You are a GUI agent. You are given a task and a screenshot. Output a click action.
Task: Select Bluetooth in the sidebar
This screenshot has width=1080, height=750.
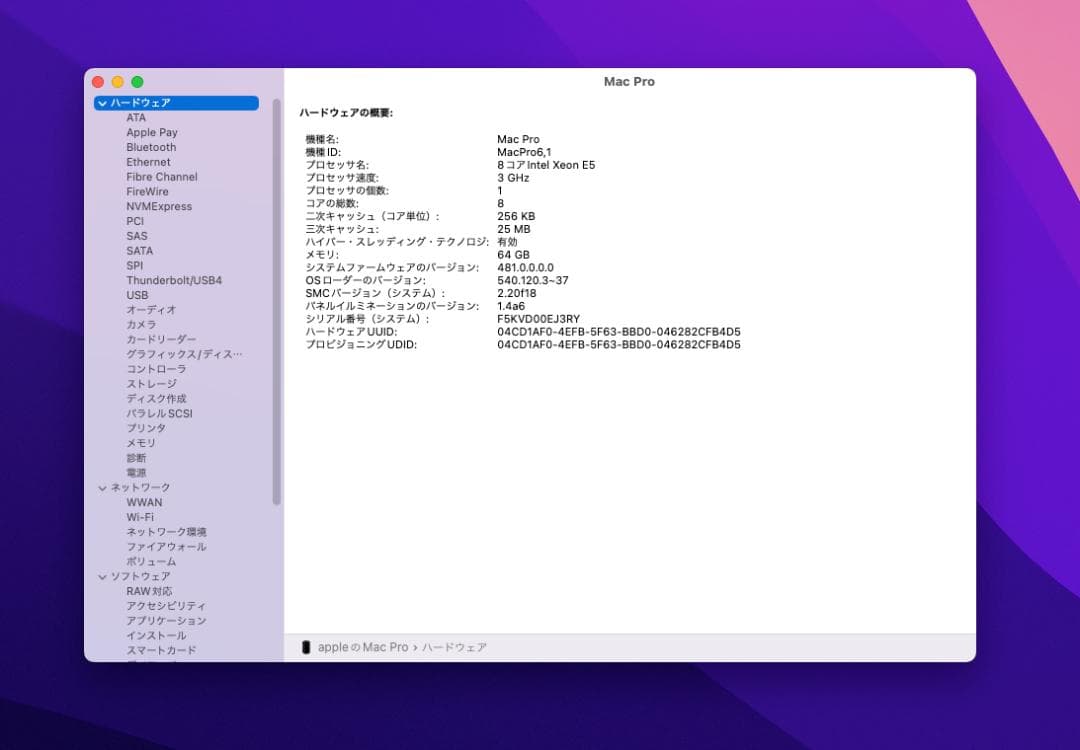[148, 147]
